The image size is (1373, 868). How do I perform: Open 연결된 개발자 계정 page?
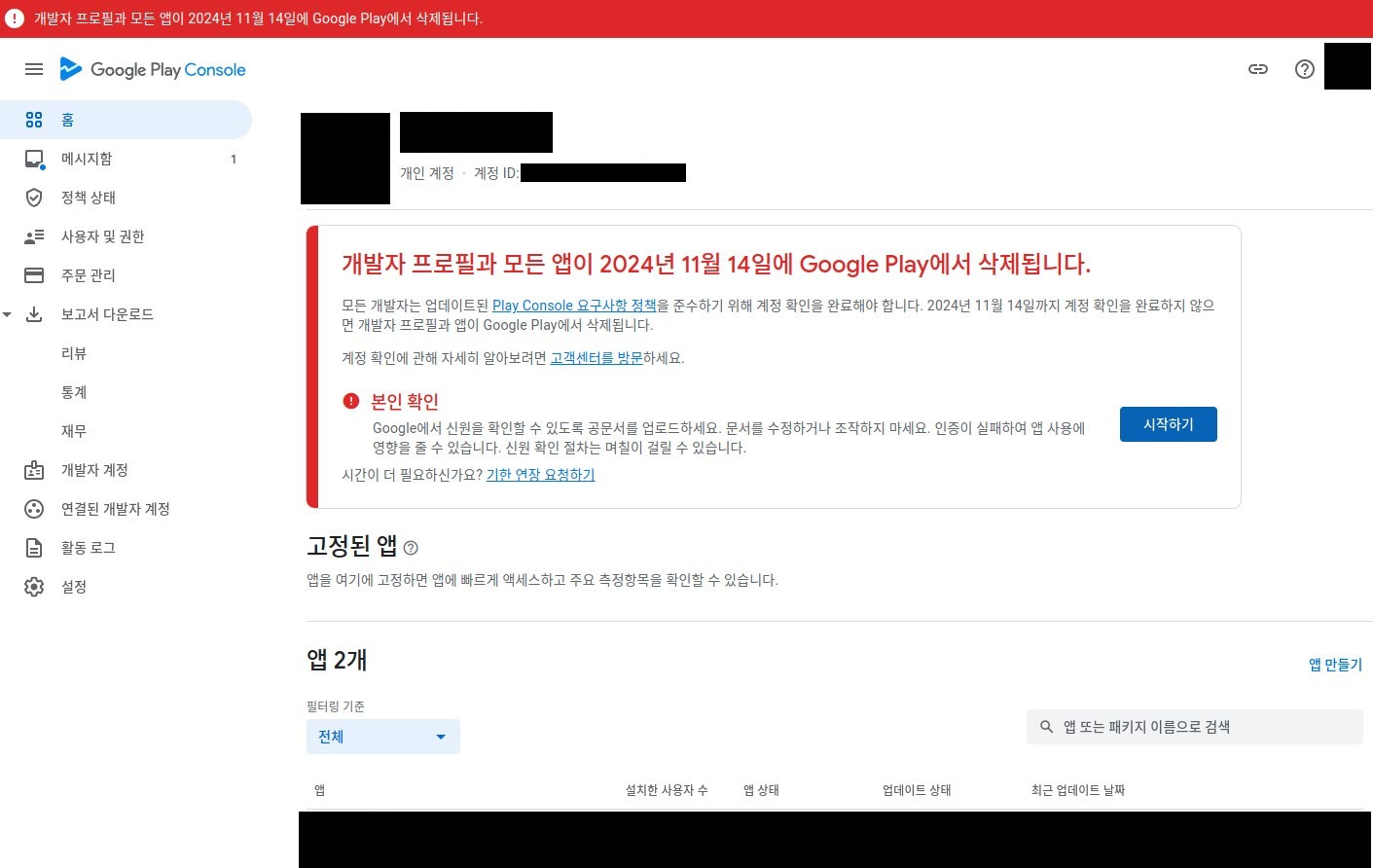[126, 509]
